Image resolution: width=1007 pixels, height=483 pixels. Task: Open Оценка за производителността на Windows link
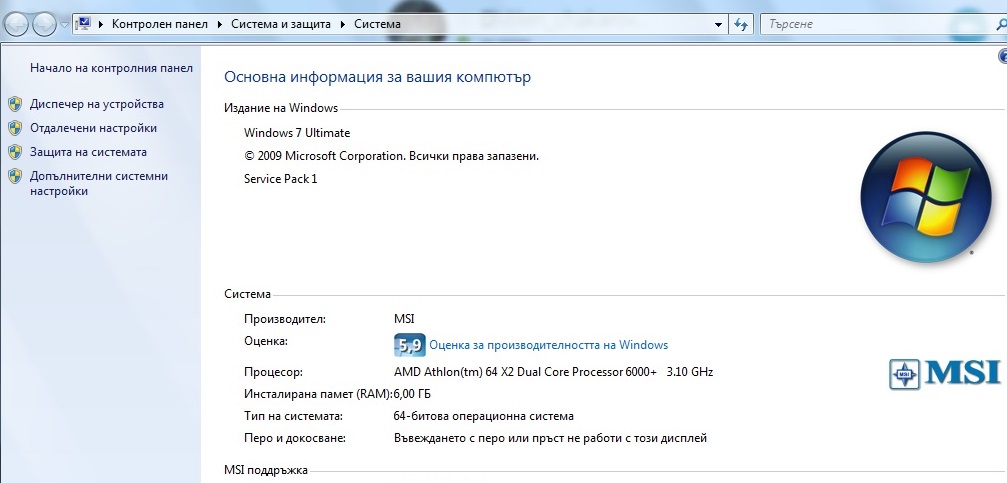tap(548, 345)
